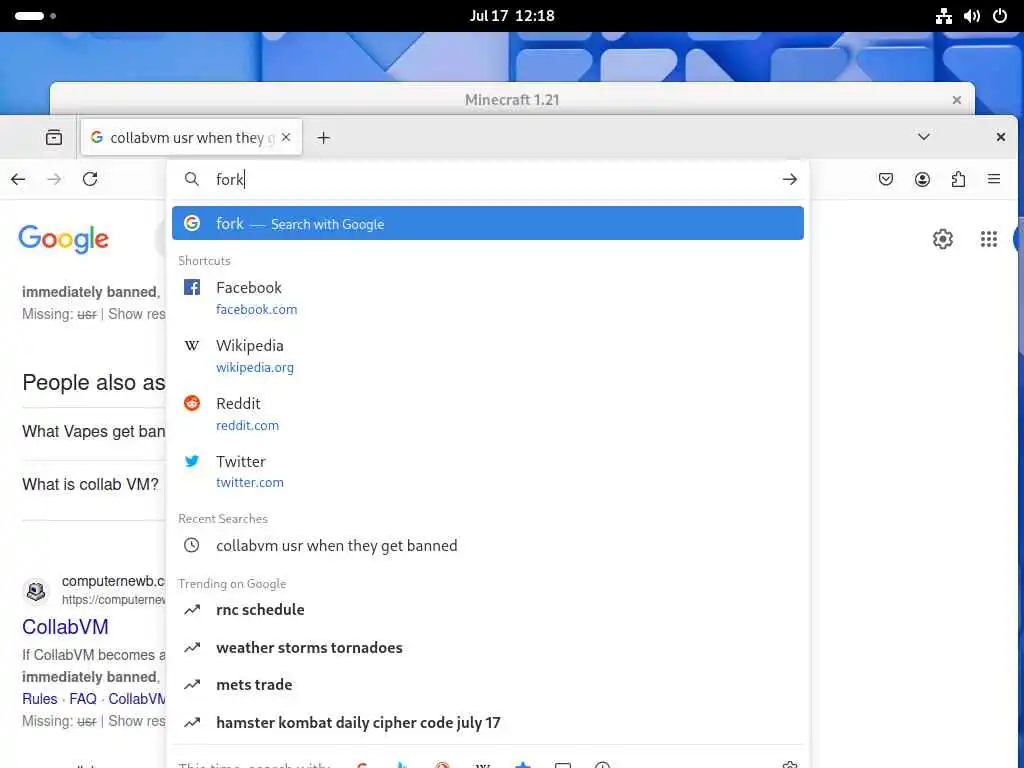Close the collabvm search tab
Image resolution: width=1024 pixels, height=768 pixels.
[286, 137]
